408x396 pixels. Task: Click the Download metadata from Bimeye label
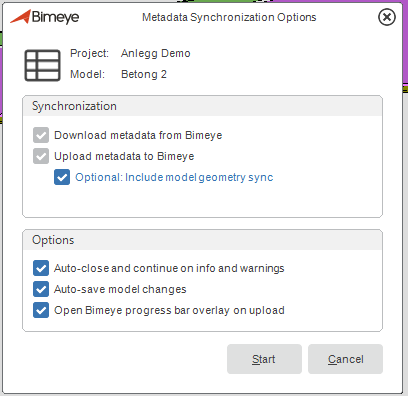coord(138,135)
